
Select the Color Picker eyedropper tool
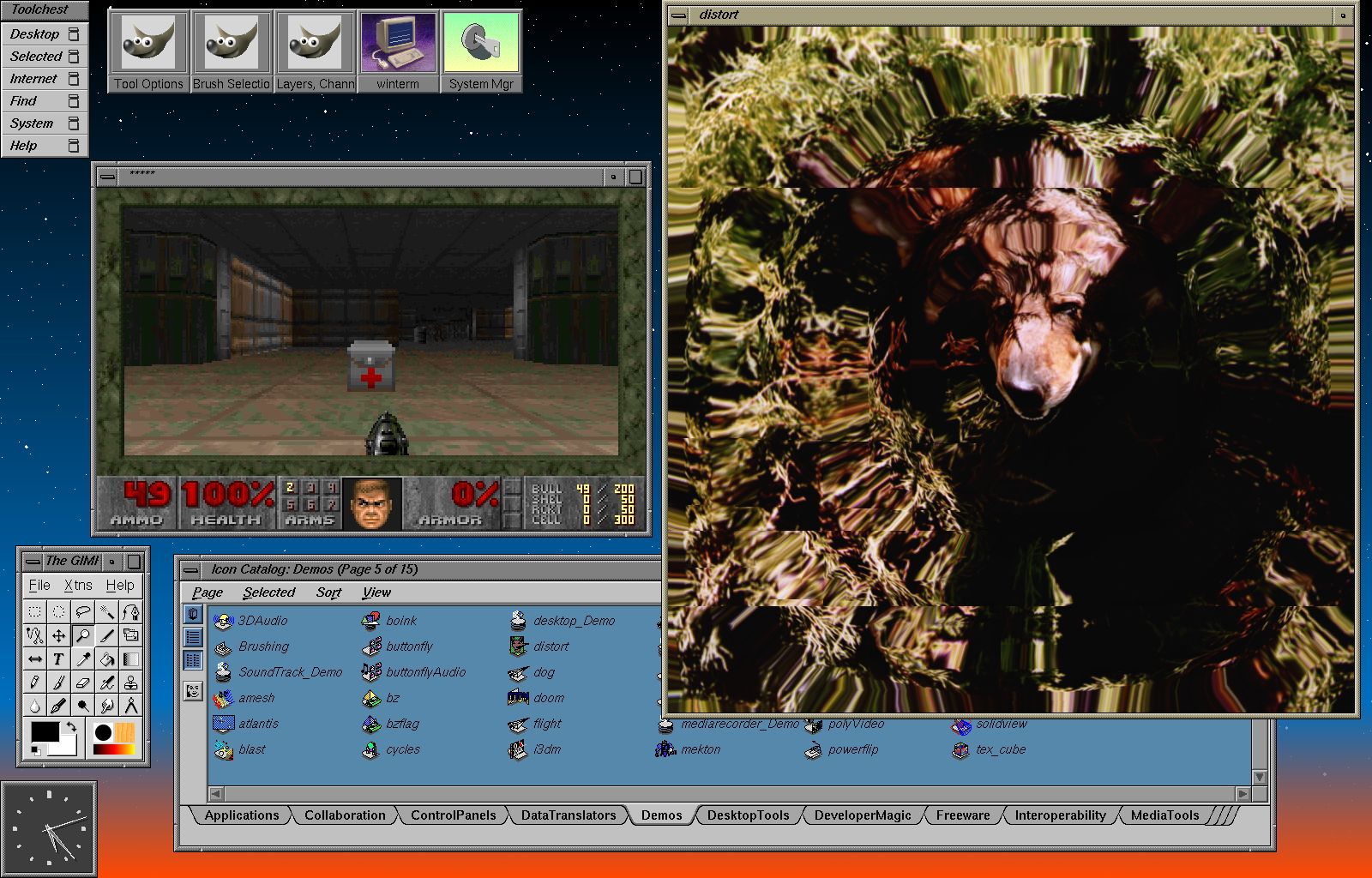(x=82, y=659)
